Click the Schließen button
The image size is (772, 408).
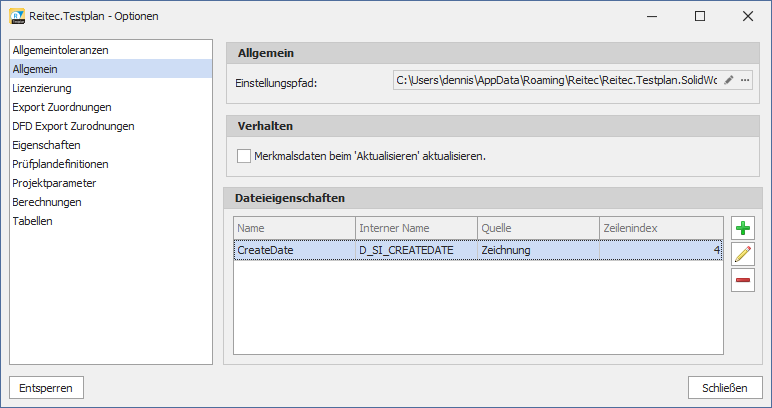coord(725,387)
